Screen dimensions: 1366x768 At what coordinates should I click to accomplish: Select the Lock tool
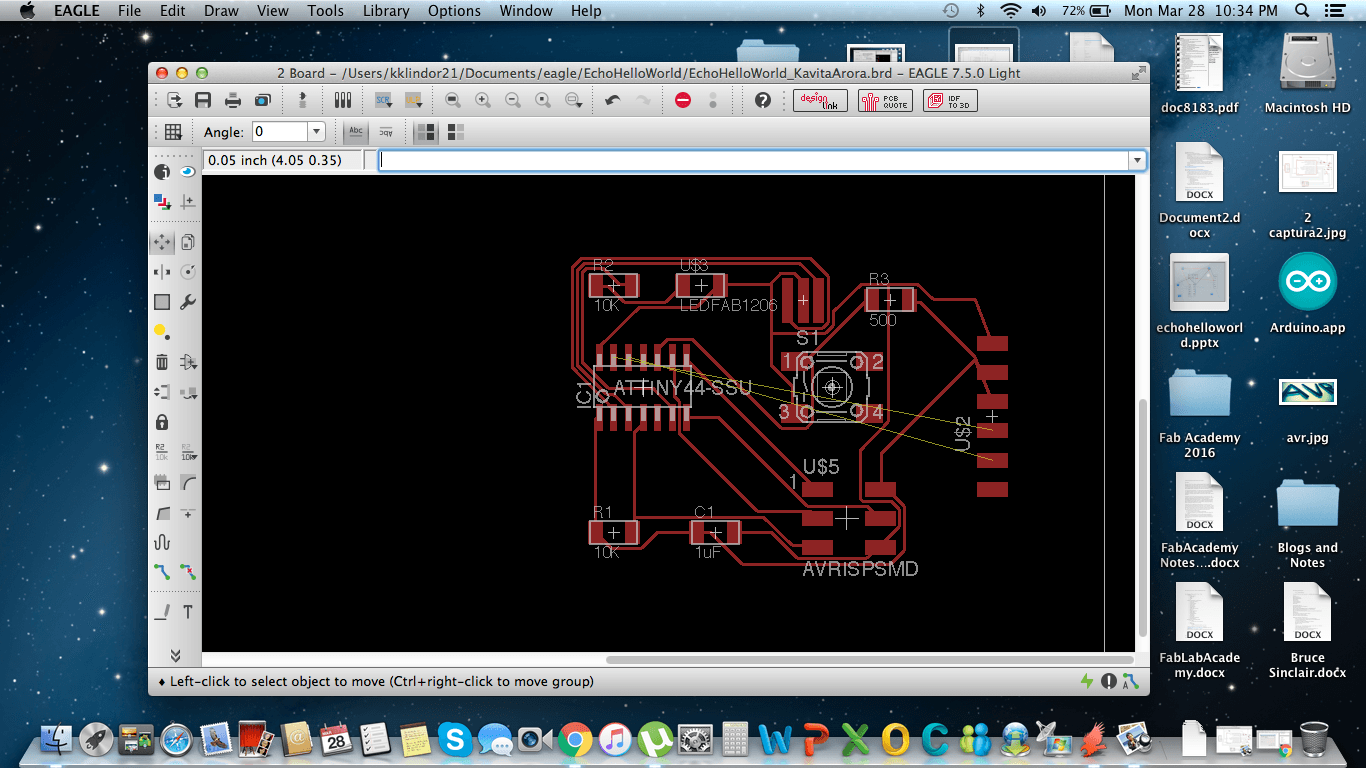point(161,422)
